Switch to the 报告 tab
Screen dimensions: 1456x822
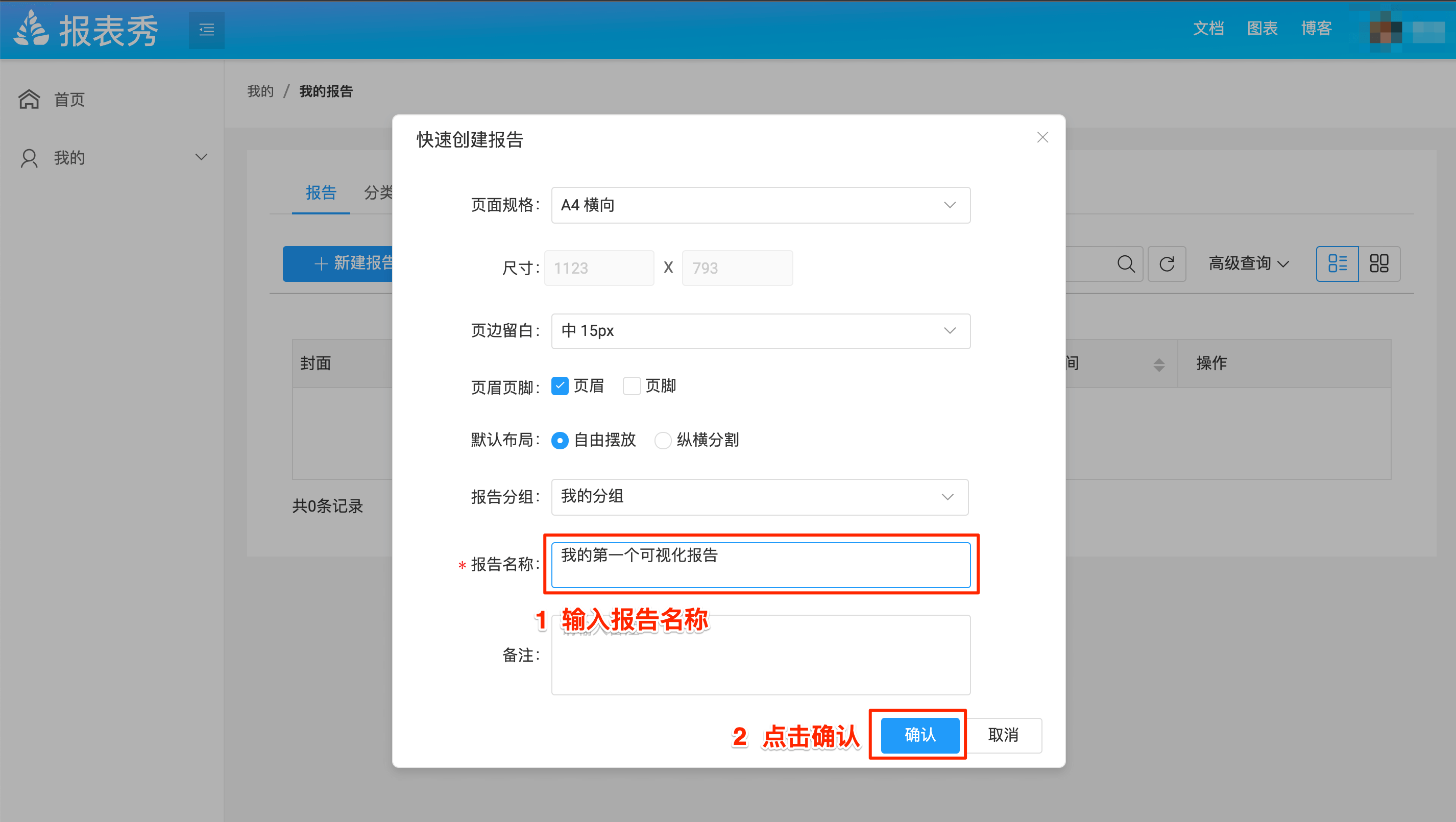click(321, 194)
